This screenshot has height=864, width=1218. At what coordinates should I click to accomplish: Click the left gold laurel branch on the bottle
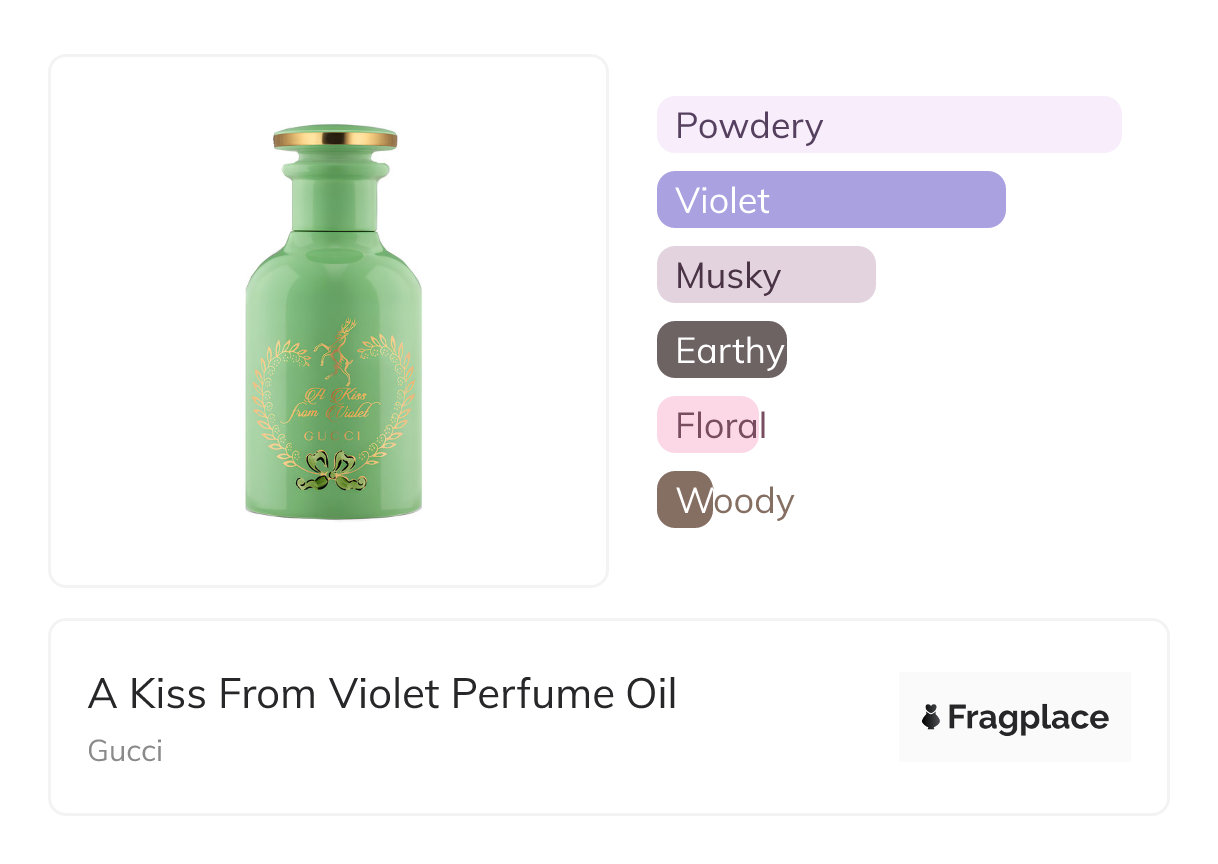coord(270,400)
